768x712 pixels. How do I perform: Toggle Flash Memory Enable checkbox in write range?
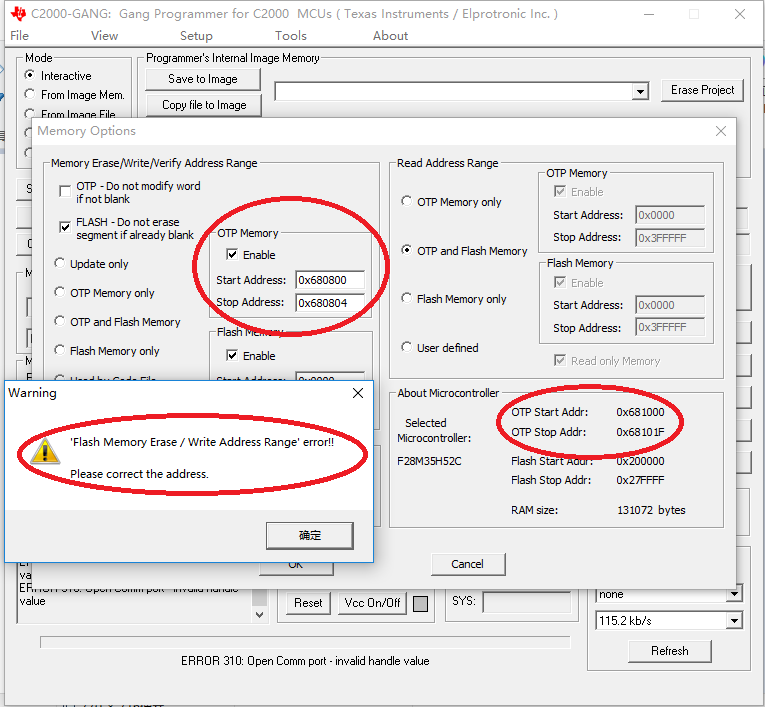[232, 356]
